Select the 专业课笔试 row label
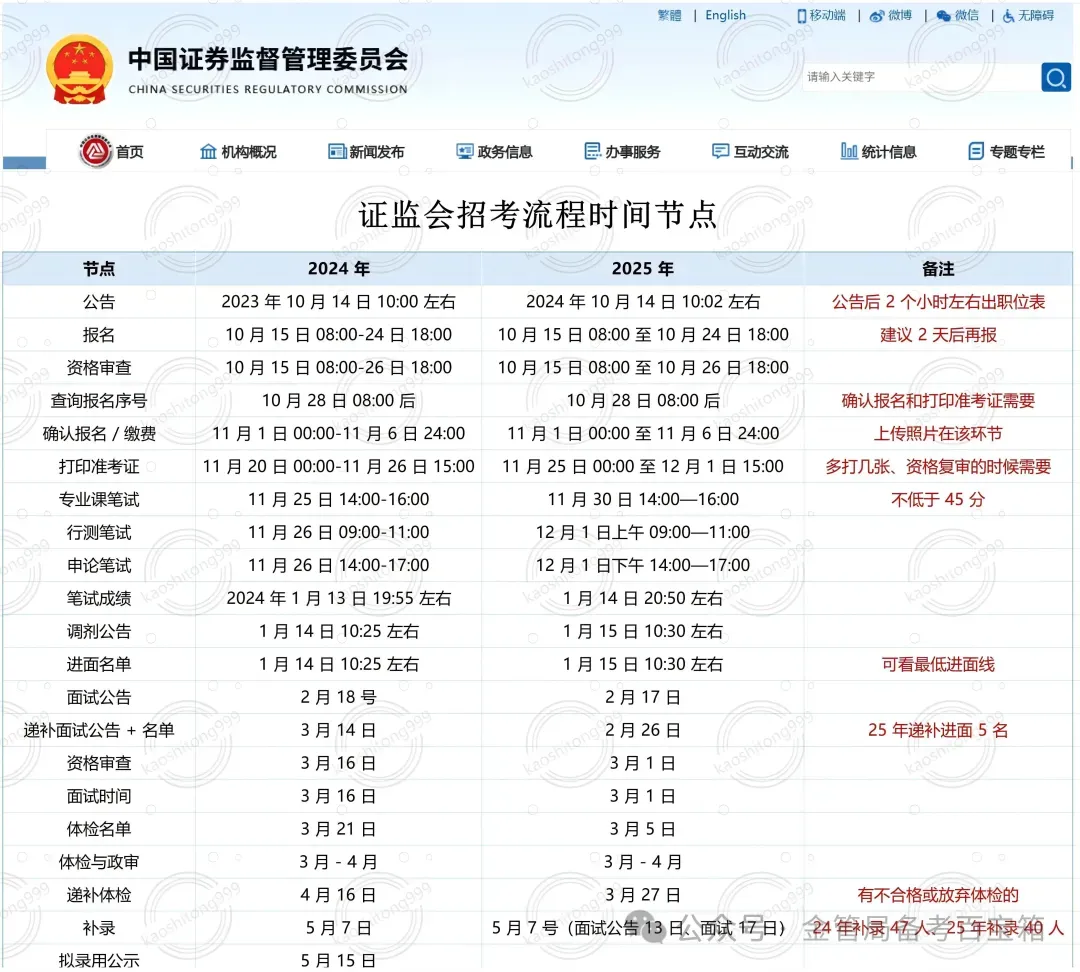Screen dimensions: 1080x972 (99, 500)
